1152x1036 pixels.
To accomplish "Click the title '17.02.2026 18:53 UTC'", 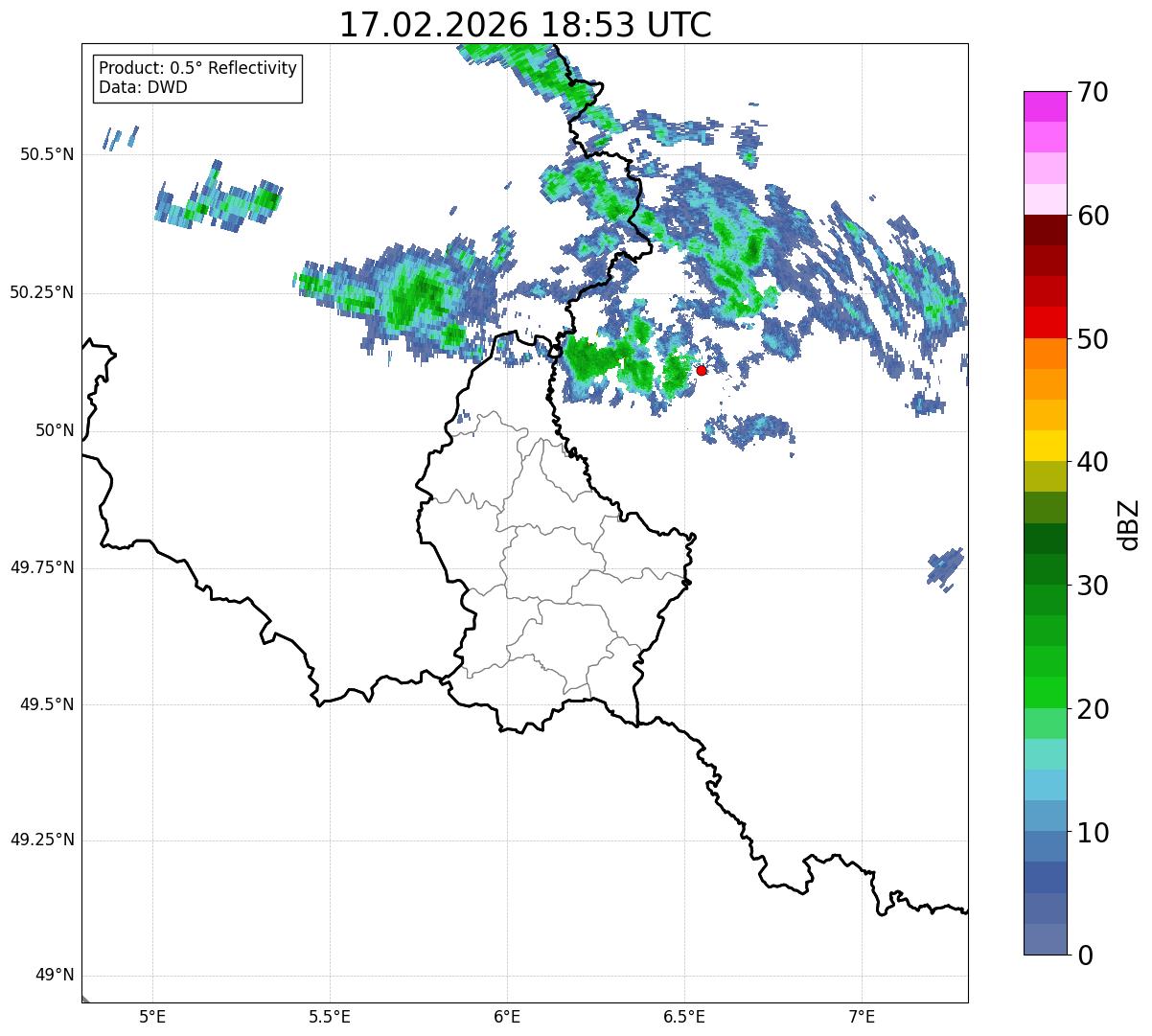I will [x=525, y=25].
